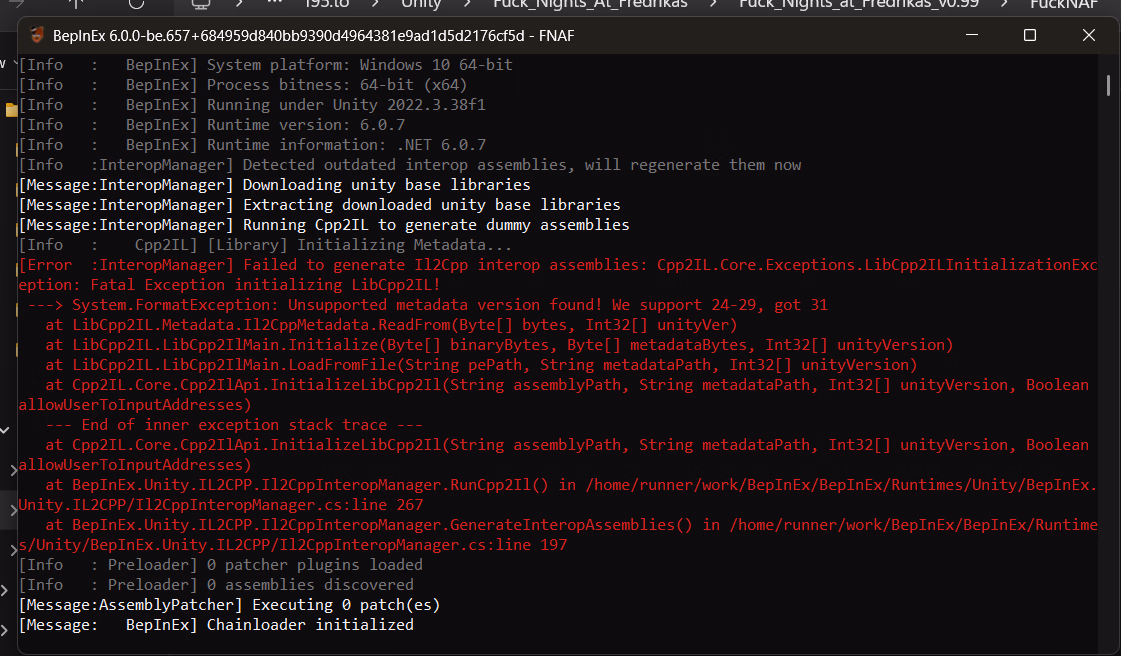Open the Unity folder in the breadcrumb path
This screenshot has height=656, width=1121.
tap(421, 4)
